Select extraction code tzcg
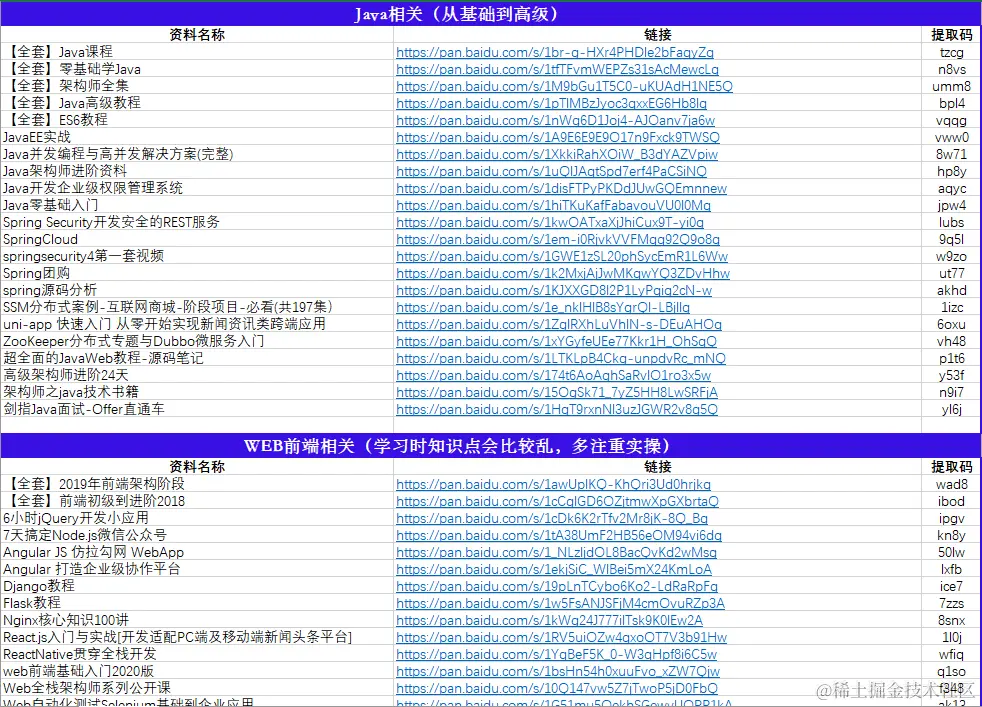 (x=951, y=53)
